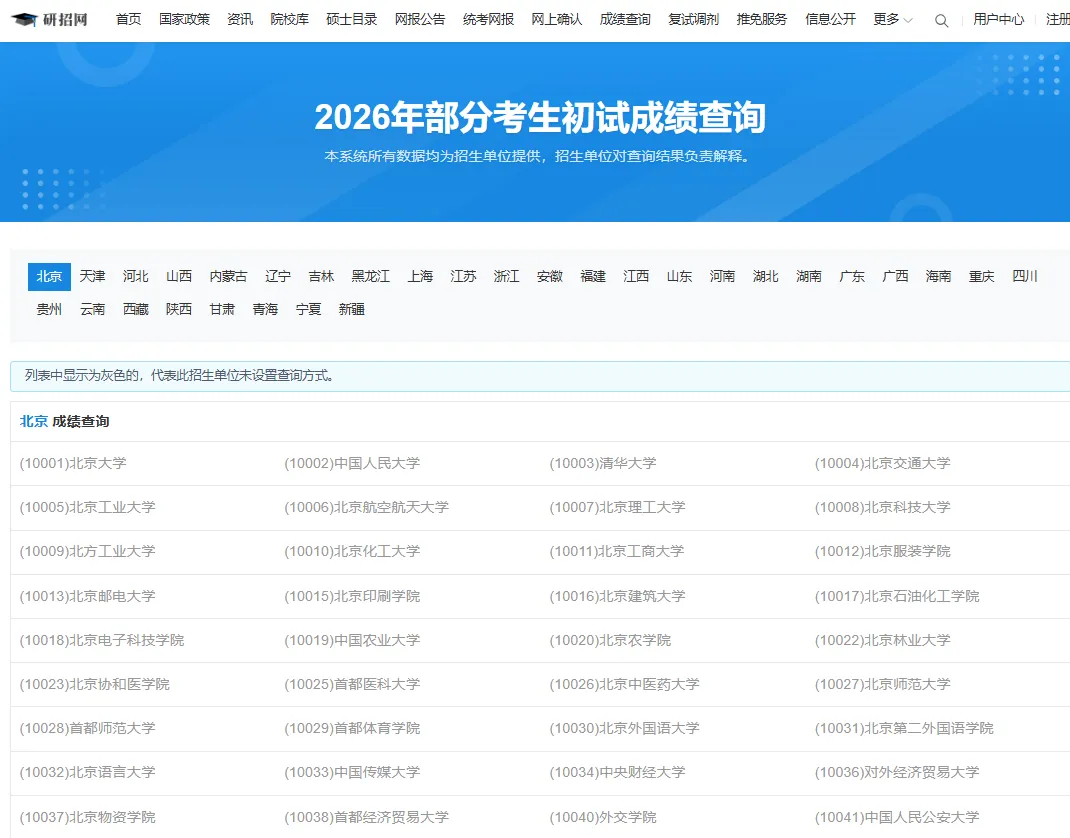Open the 信息公开 navigation item

coord(830,20)
